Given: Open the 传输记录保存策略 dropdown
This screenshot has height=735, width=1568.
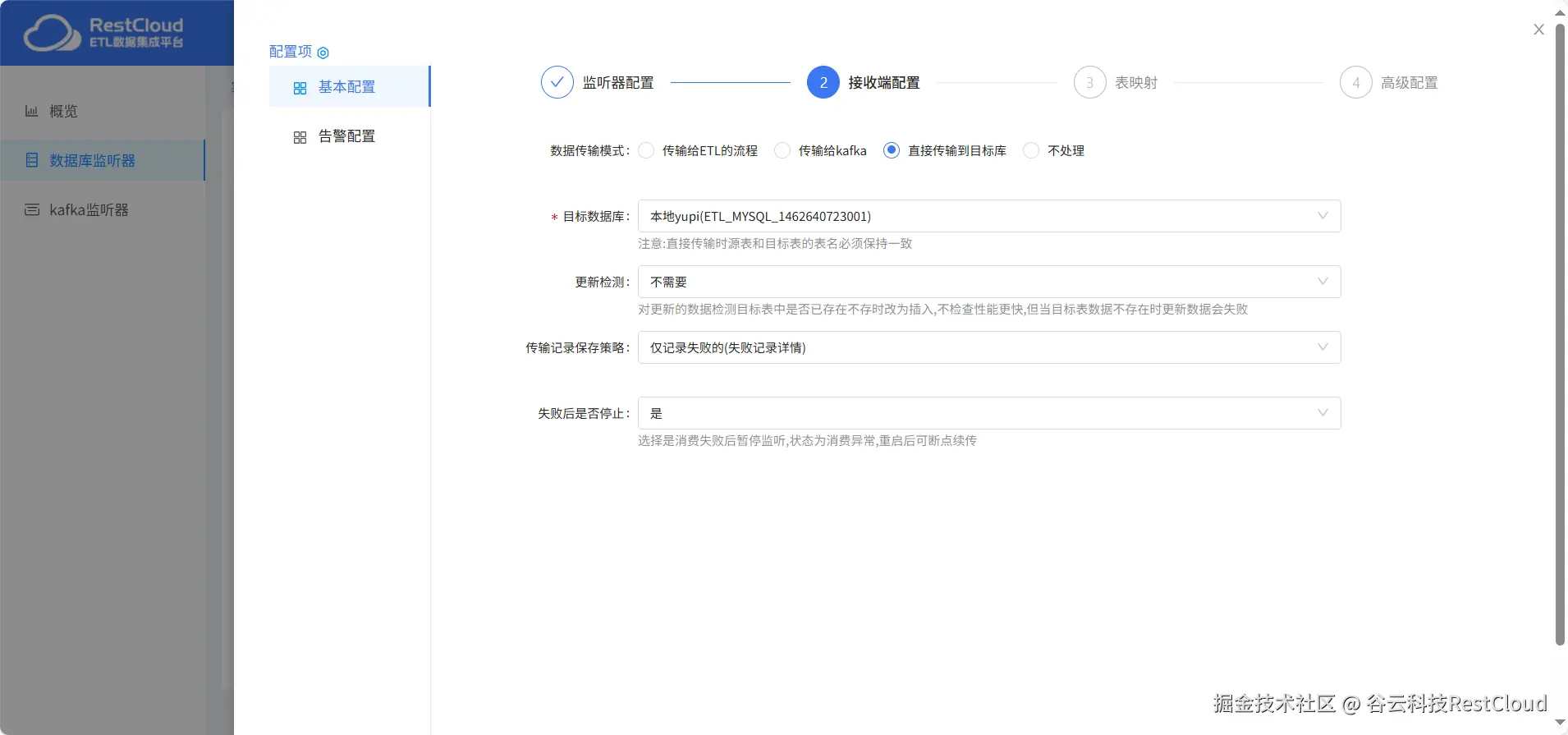Looking at the screenshot, I should pos(989,347).
